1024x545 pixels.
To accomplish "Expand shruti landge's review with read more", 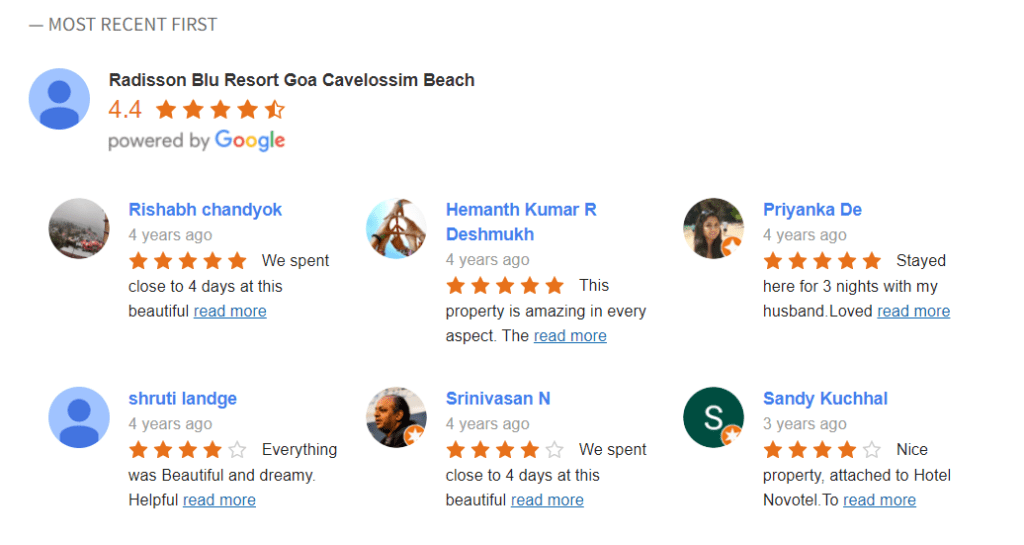I will point(219,500).
